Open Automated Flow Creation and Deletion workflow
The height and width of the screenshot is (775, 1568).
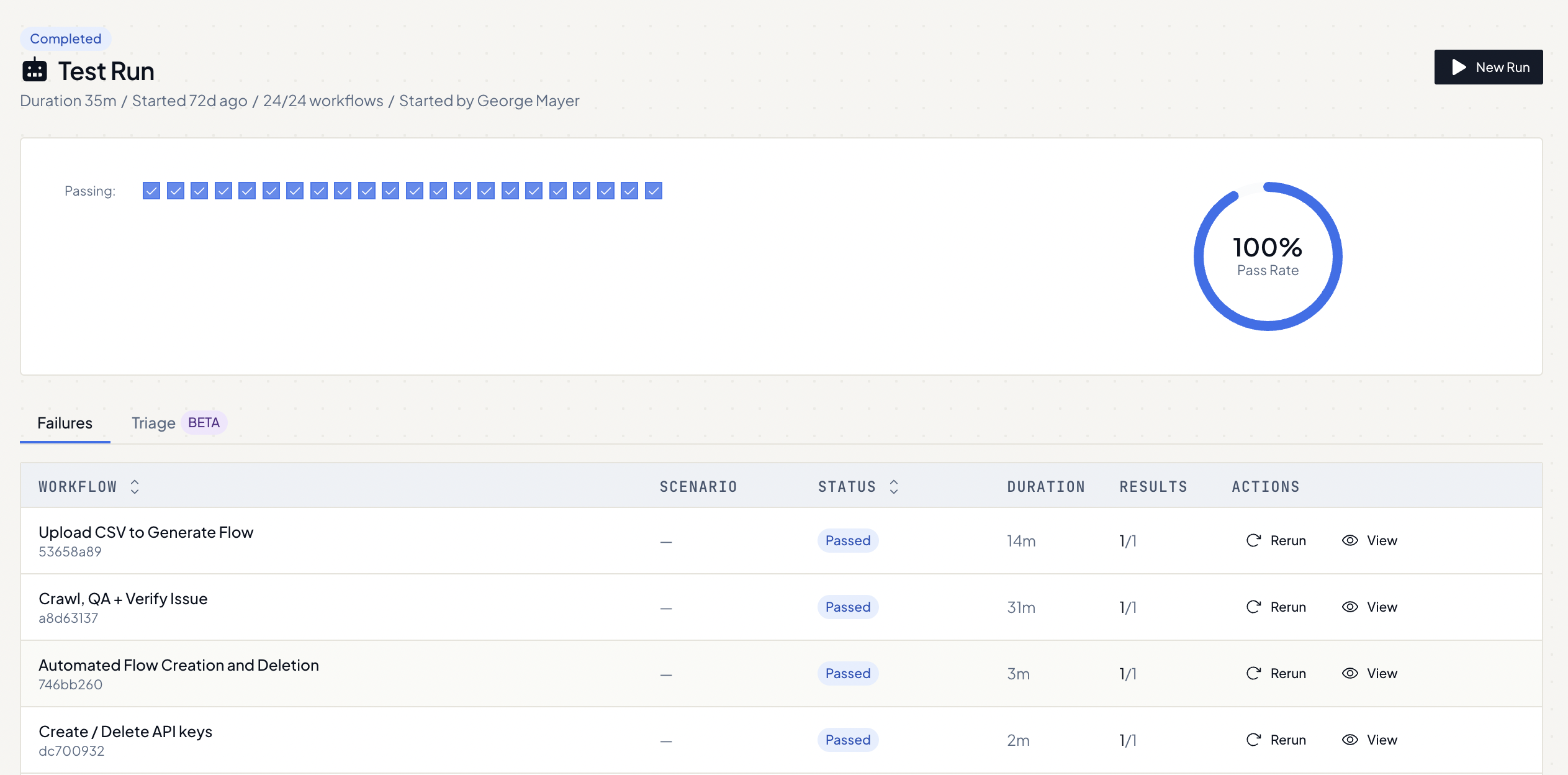tap(179, 665)
